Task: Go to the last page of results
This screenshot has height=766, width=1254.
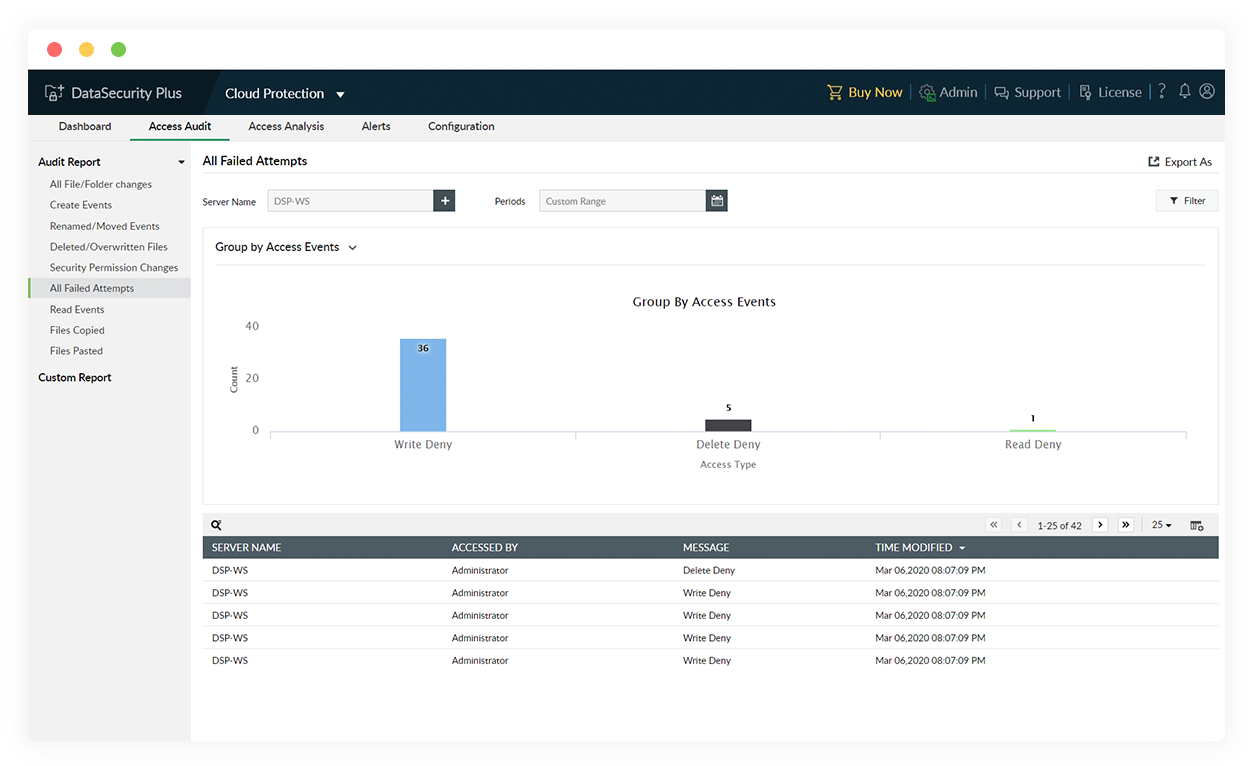Action: pyautogui.click(x=1126, y=525)
